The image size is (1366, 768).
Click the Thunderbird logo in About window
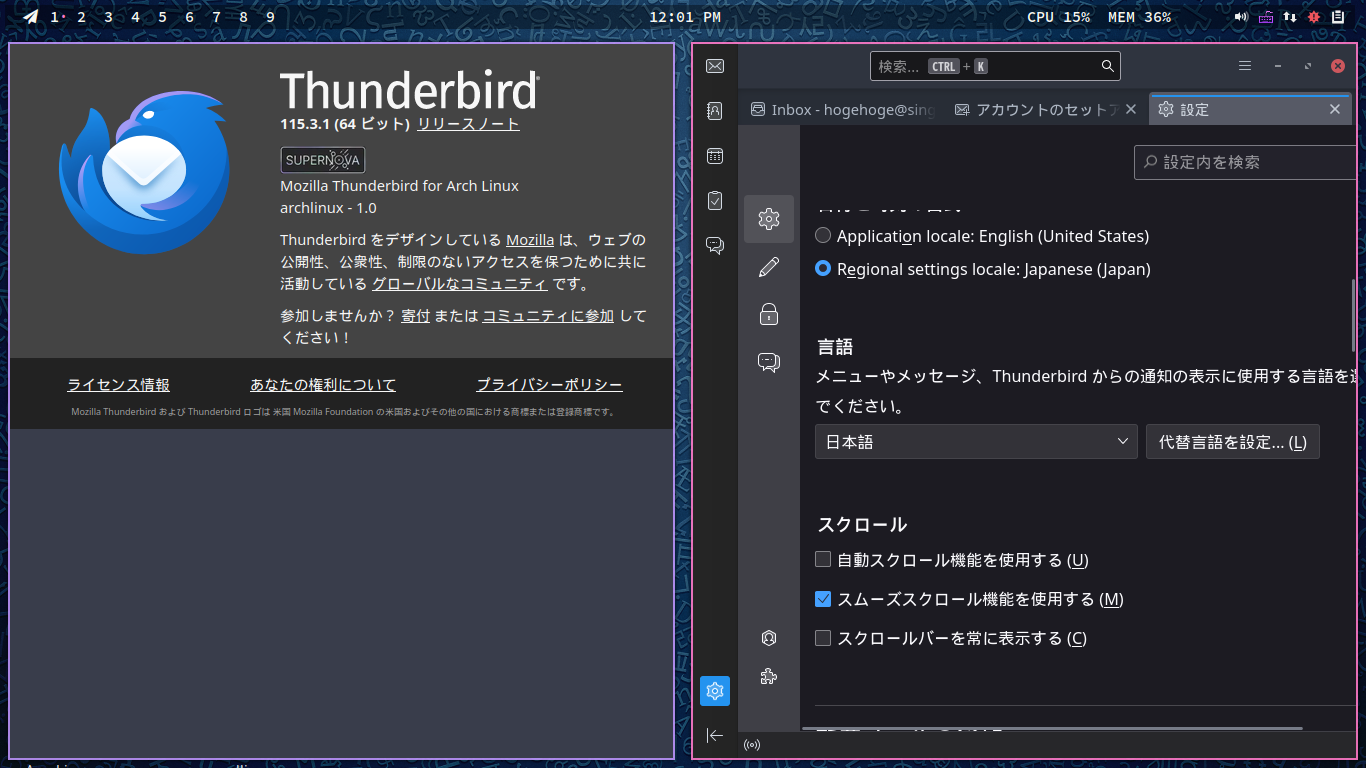[x=143, y=171]
